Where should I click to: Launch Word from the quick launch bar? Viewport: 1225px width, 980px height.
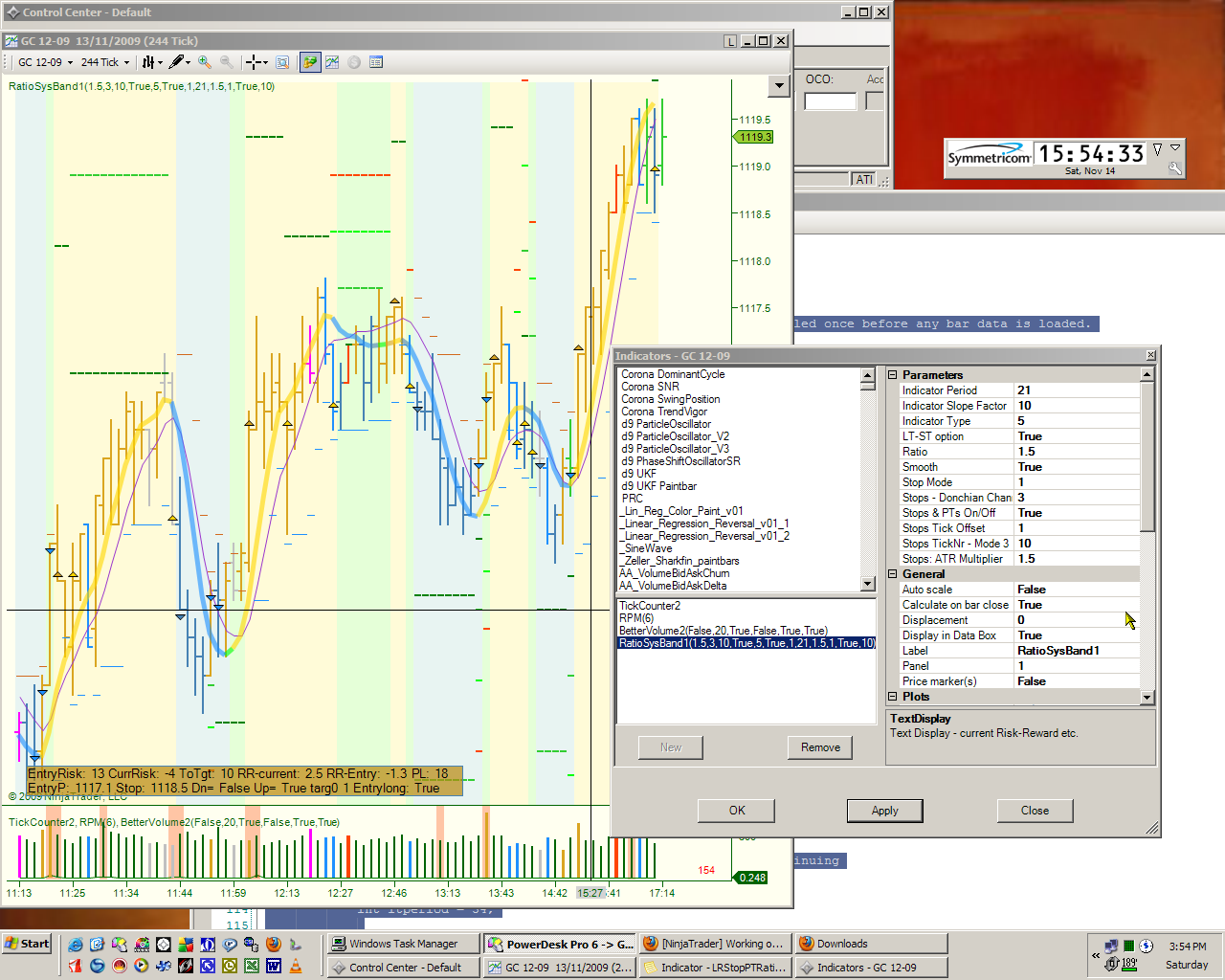[x=274, y=966]
